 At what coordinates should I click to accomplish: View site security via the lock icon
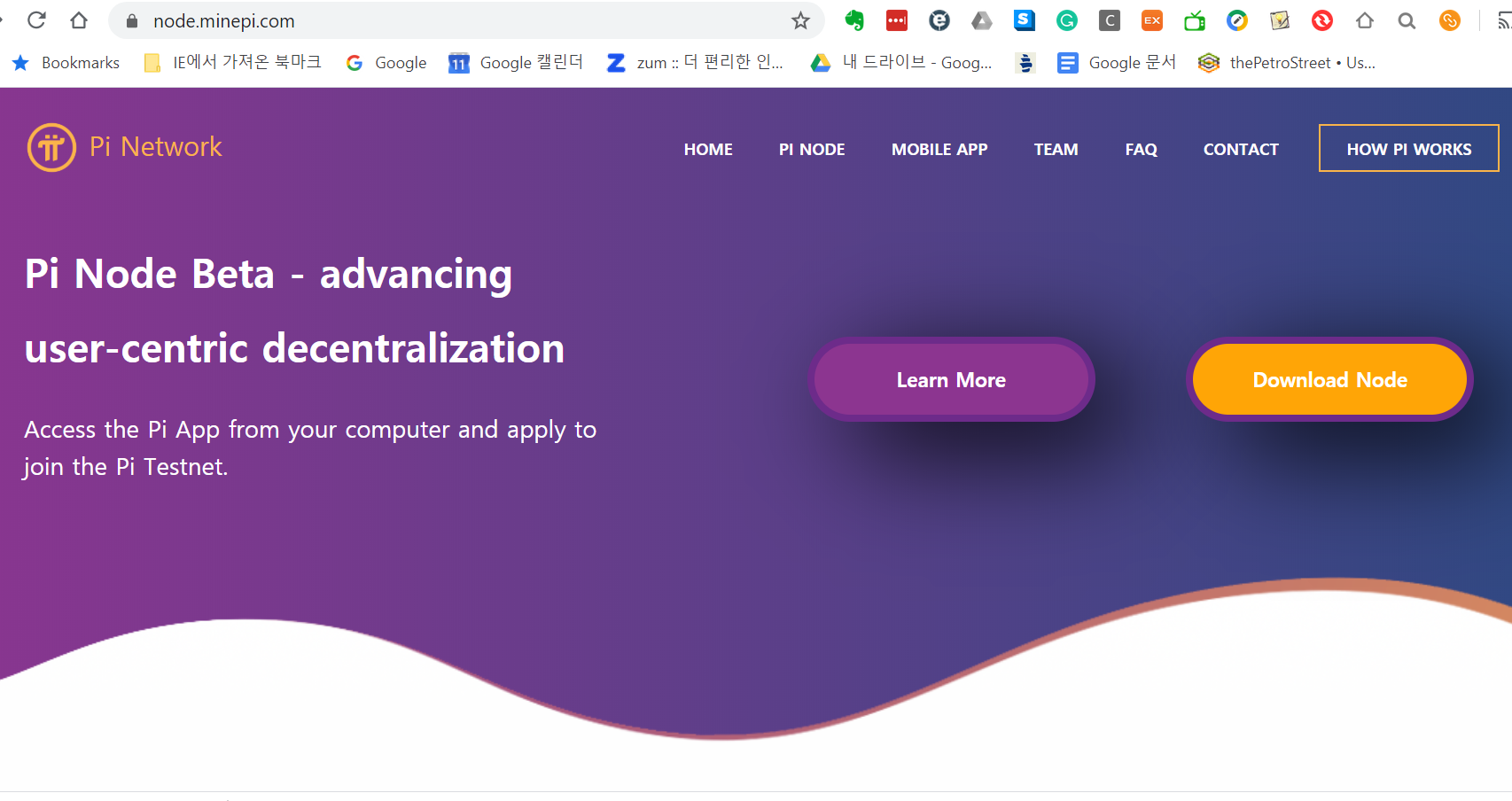coord(132,21)
